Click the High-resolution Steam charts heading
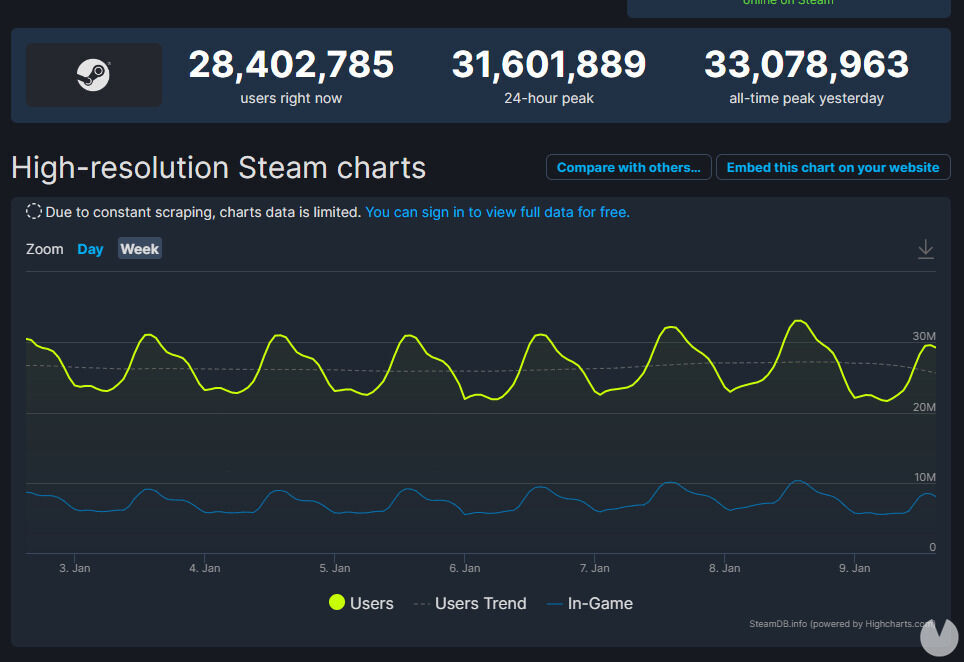 [218, 168]
